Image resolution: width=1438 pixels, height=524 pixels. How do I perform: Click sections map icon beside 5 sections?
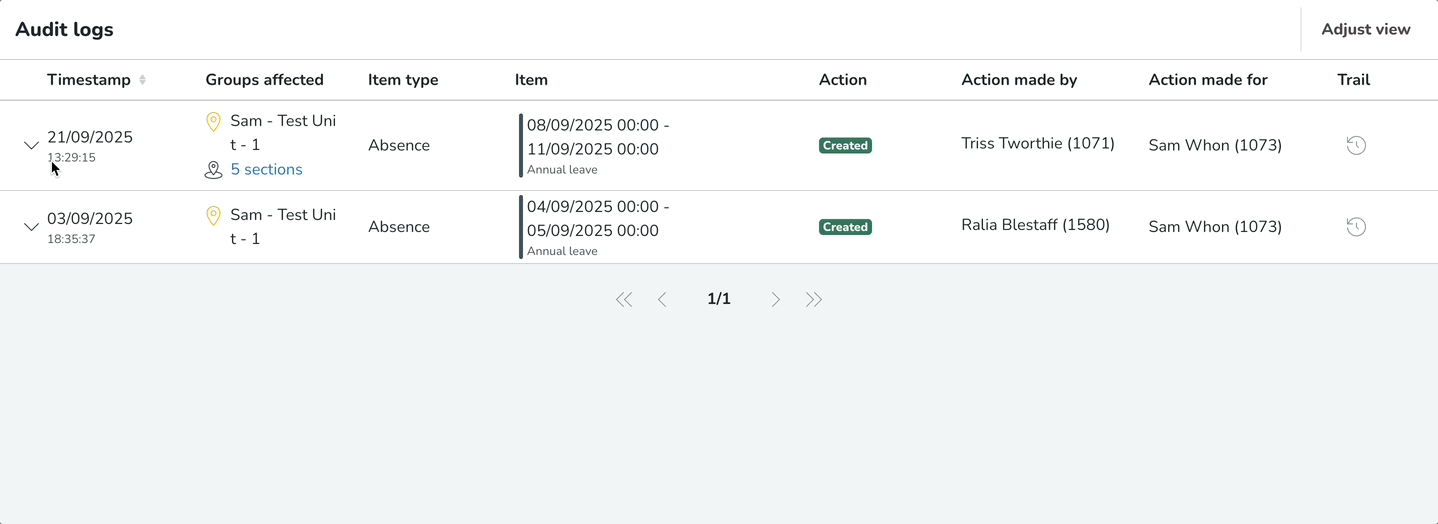(x=213, y=170)
